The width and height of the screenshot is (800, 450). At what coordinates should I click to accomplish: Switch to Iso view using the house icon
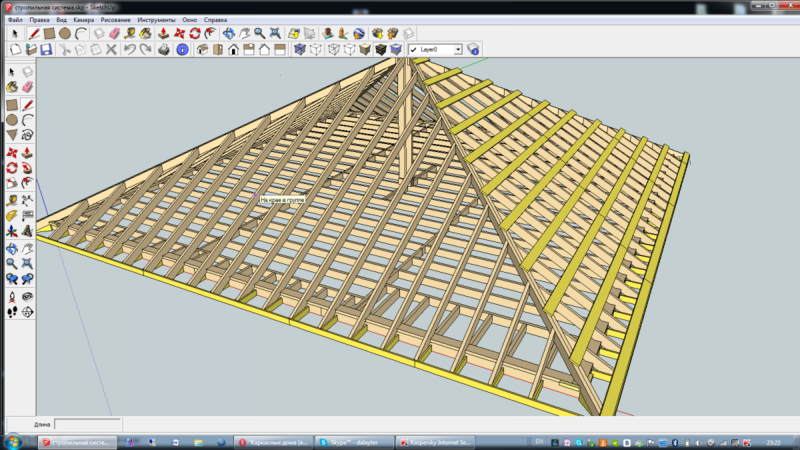[x=201, y=49]
